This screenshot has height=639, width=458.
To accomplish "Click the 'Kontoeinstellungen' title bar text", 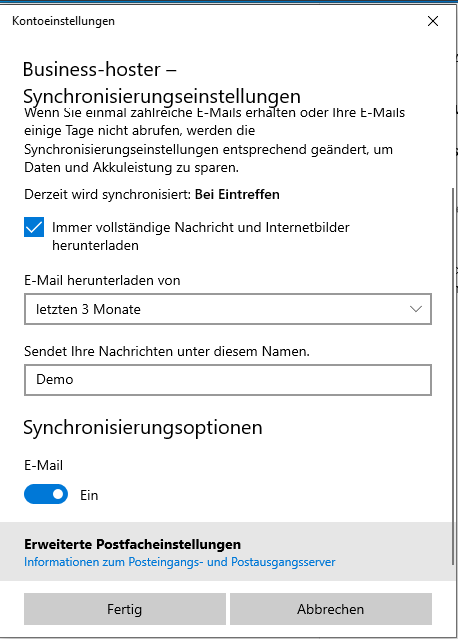I will pos(64,21).
